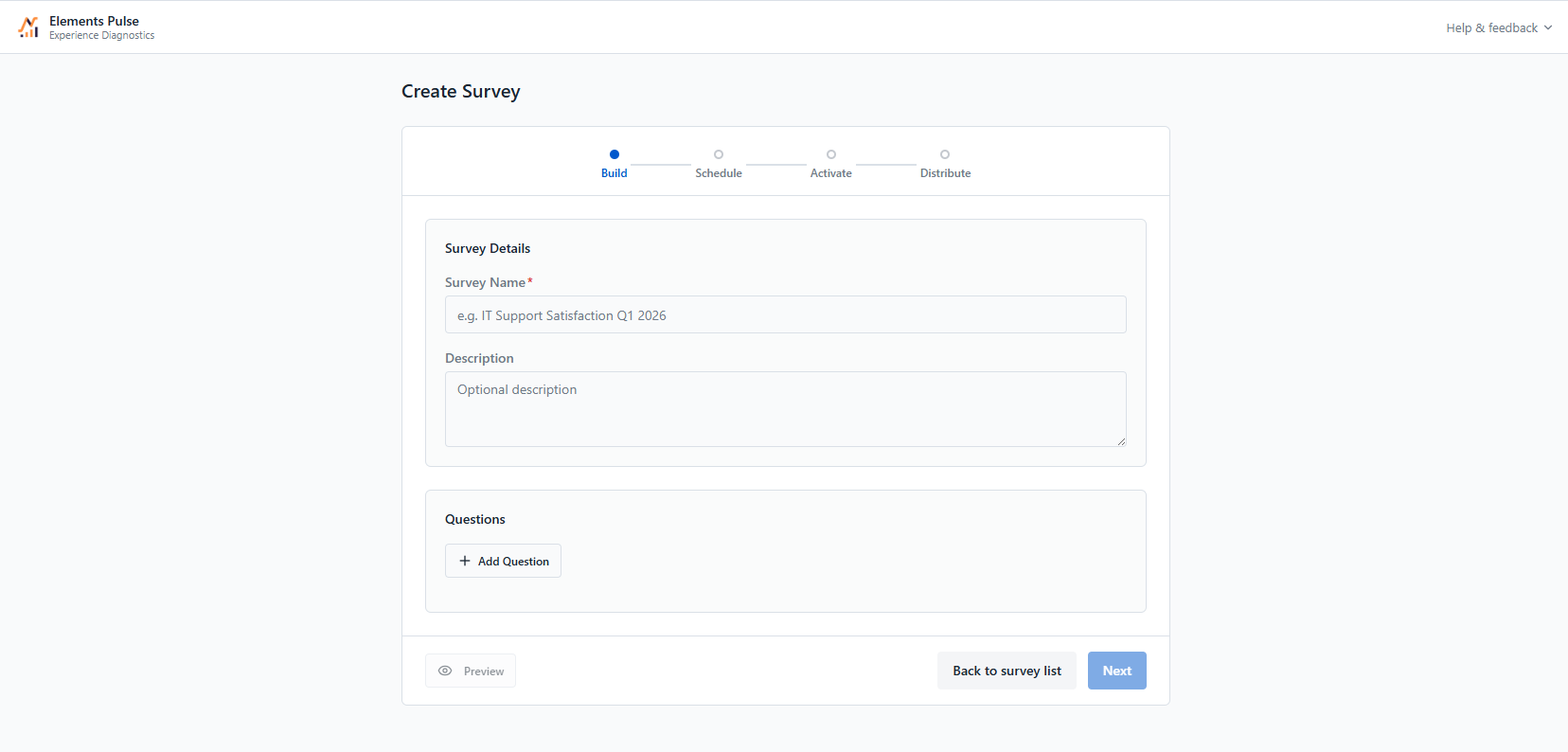
Task: Grab the Description textarea resize handle
Action: point(1121,441)
